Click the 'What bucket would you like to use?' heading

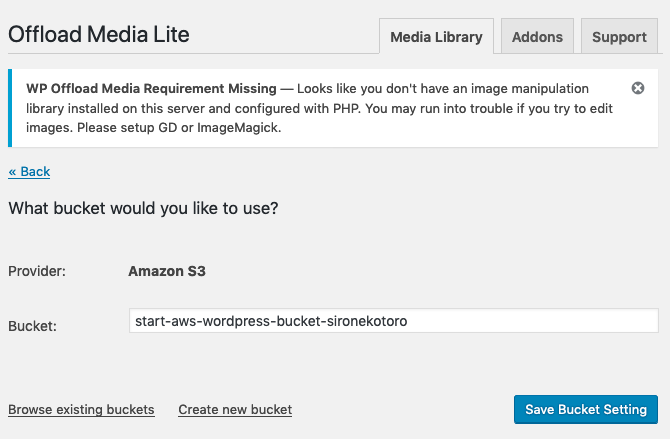pos(143,209)
